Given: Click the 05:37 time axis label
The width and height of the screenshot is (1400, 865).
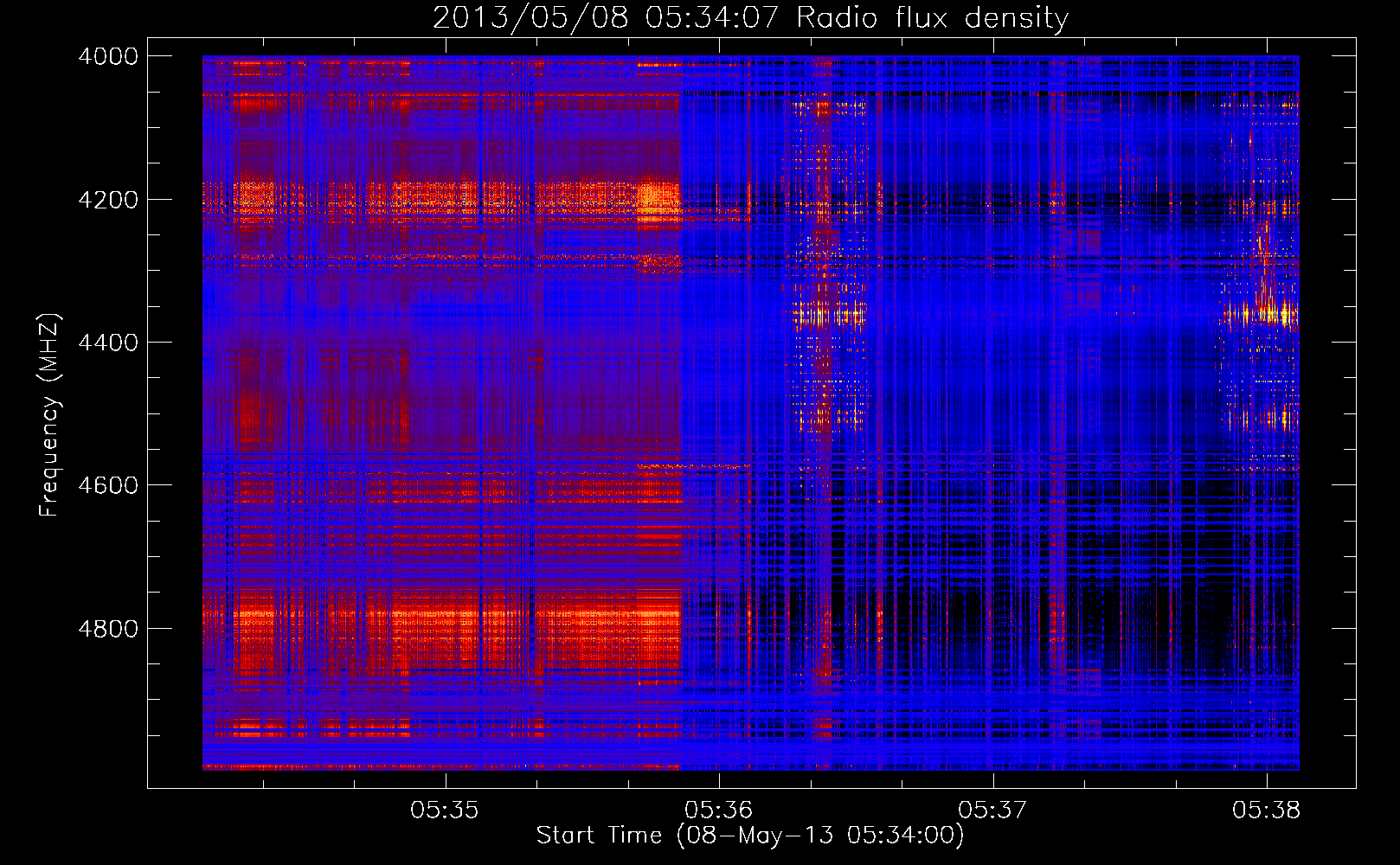Looking at the screenshot, I should (992, 811).
